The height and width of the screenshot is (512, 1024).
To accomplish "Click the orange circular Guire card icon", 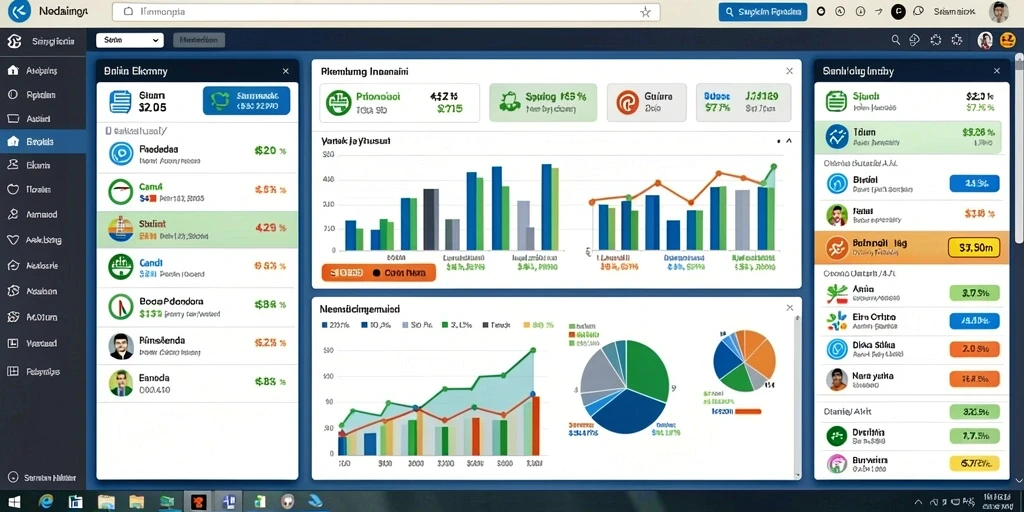I will coord(626,103).
